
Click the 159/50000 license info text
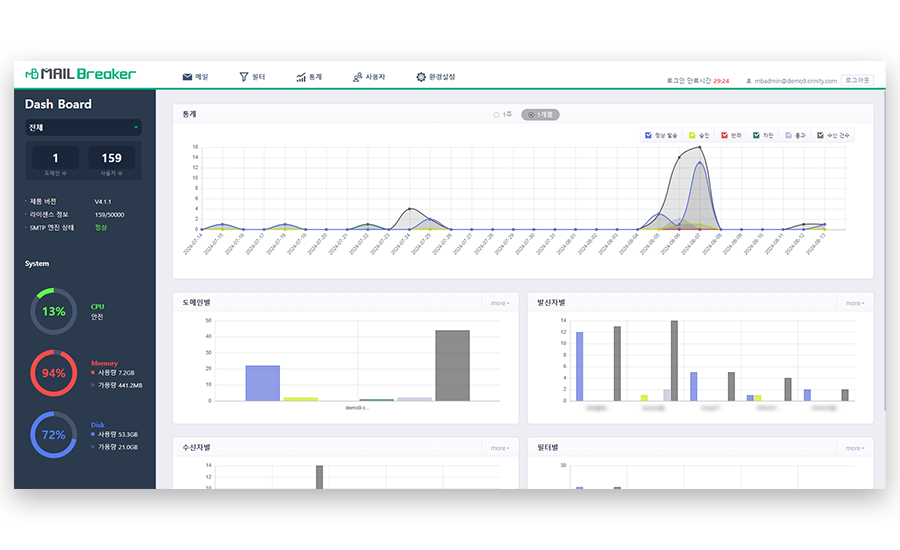point(109,215)
